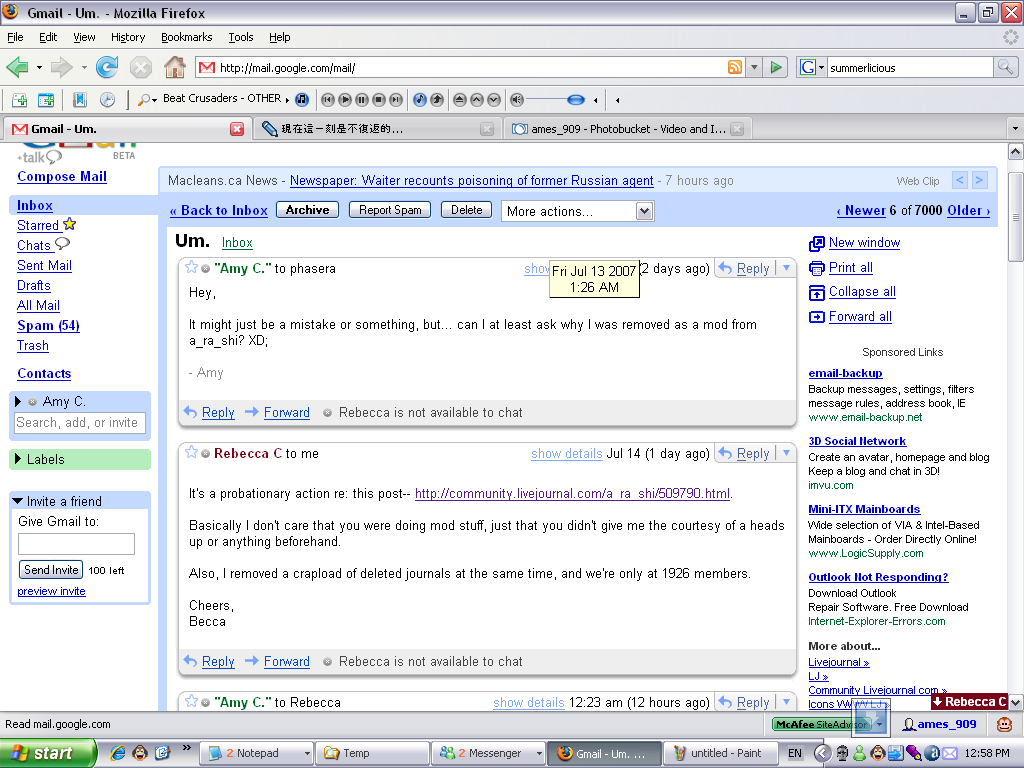Image resolution: width=1024 pixels, height=768 pixels.
Task: Click the Report Spam button
Action: 390,210
